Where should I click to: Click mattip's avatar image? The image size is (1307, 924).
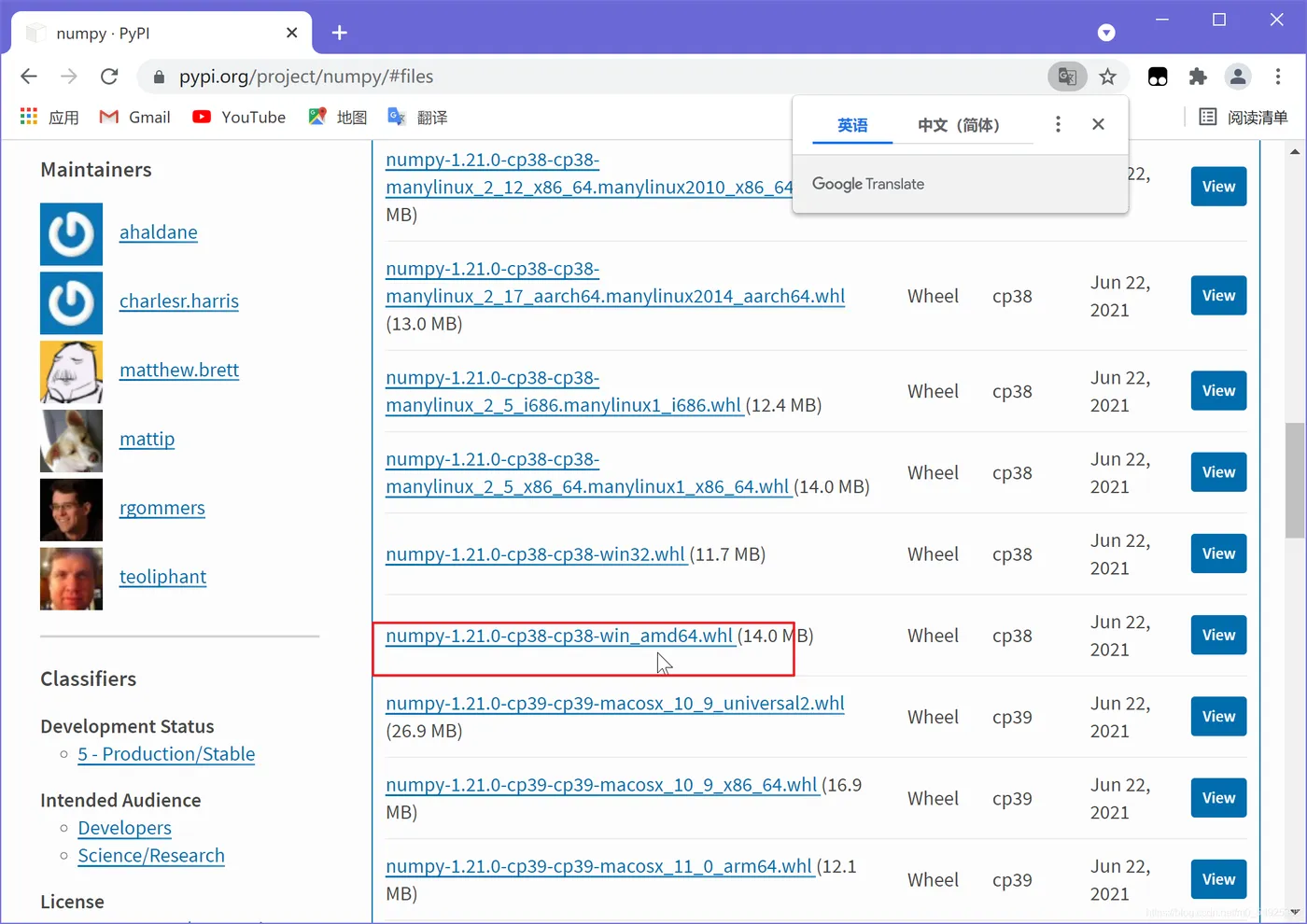[72, 441]
